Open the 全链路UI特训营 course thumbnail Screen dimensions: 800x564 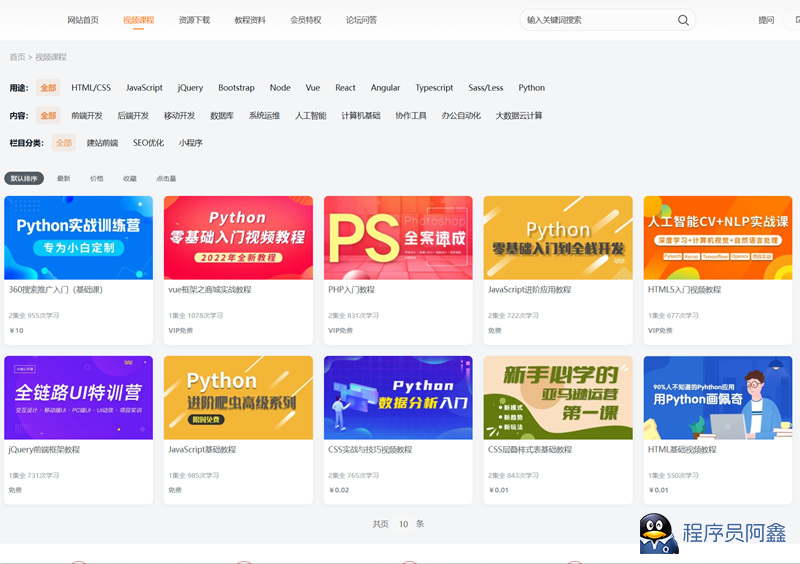tap(78, 397)
